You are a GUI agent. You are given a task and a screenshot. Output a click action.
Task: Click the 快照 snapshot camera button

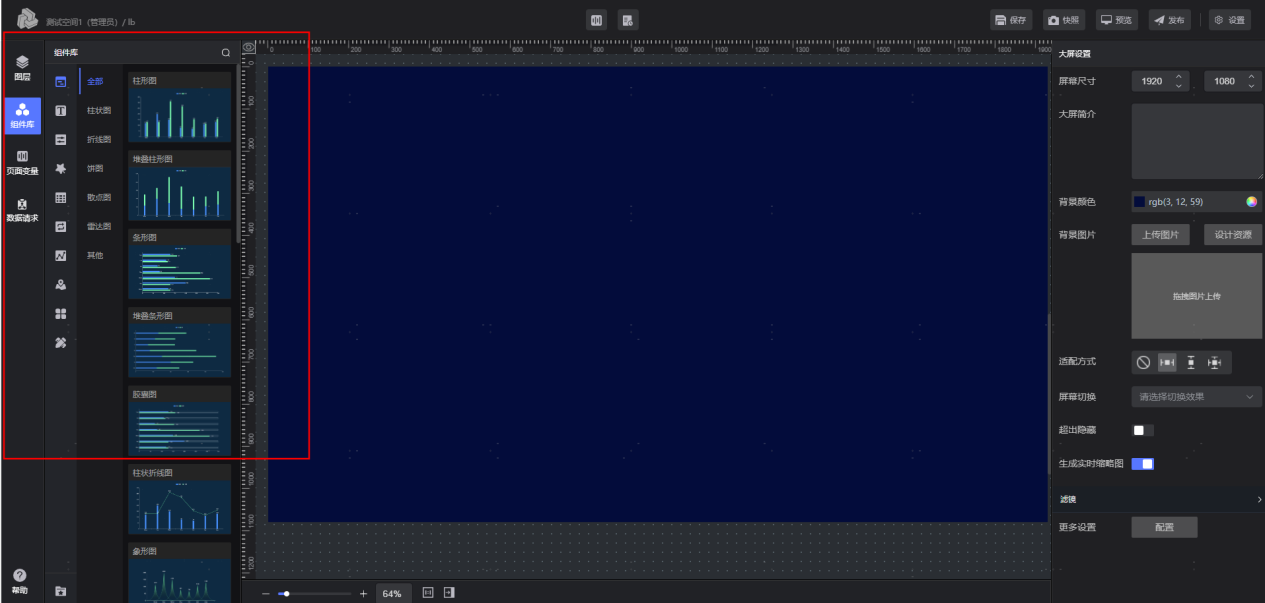[x=1064, y=20]
